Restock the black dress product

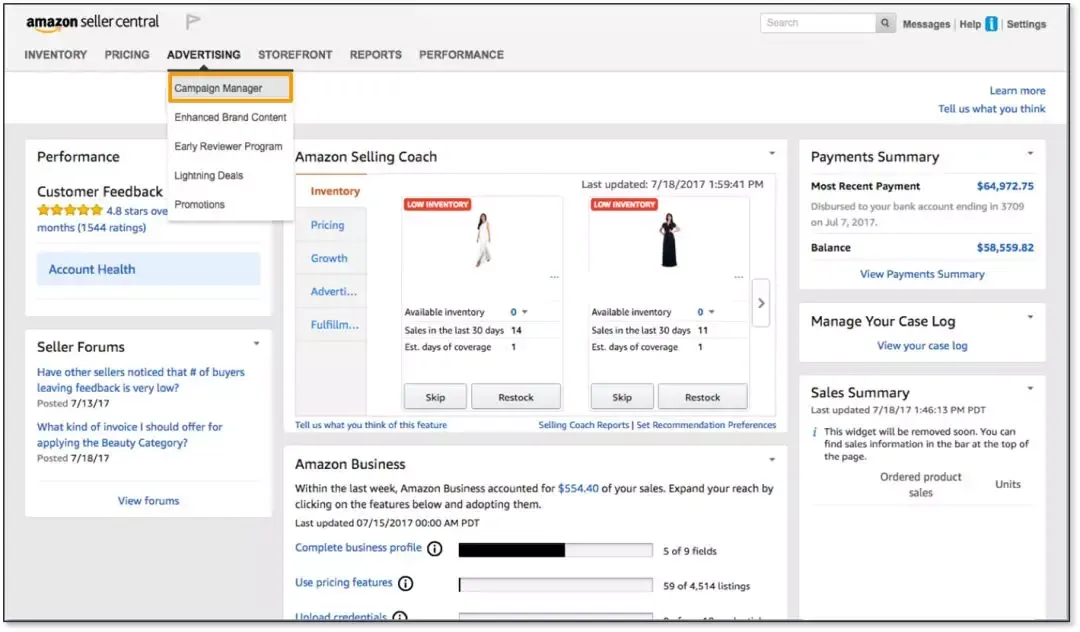click(x=703, y=397)
